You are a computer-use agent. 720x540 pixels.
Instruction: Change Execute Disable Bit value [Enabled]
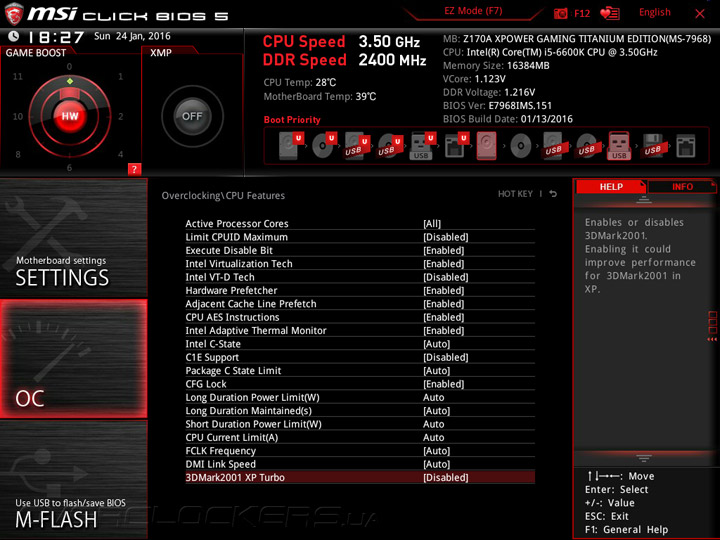point(444,250)
